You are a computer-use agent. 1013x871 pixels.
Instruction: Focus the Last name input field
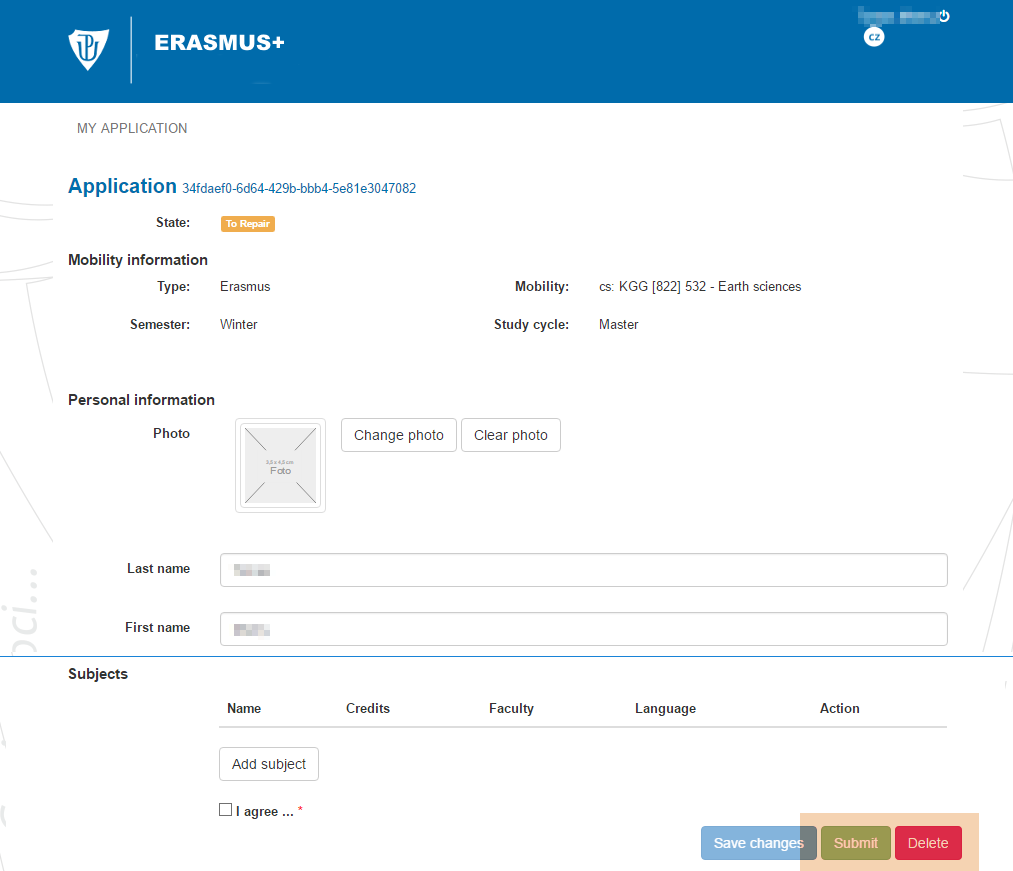[583, 570]
